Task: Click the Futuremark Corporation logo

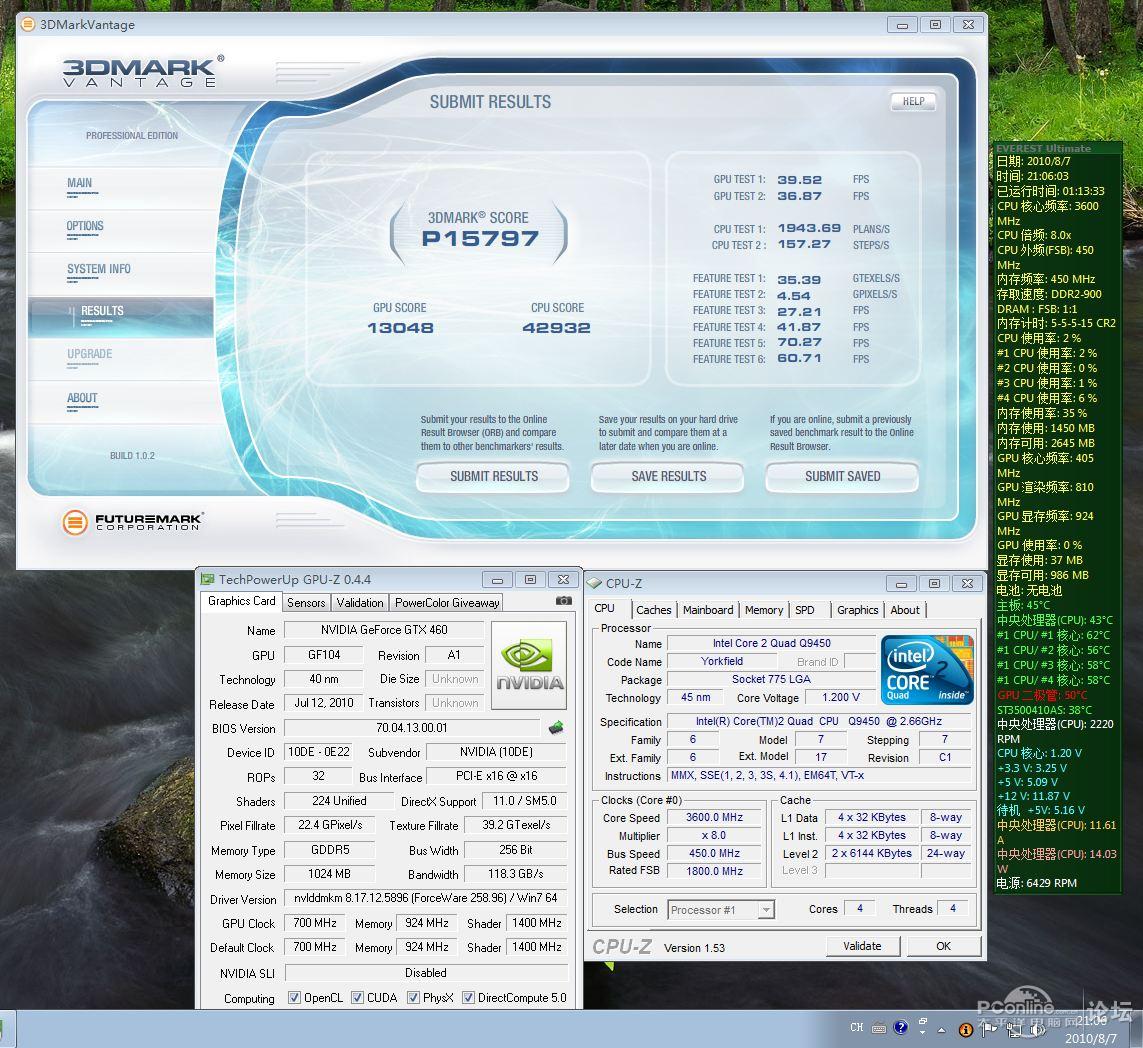Action: point(133,522)
